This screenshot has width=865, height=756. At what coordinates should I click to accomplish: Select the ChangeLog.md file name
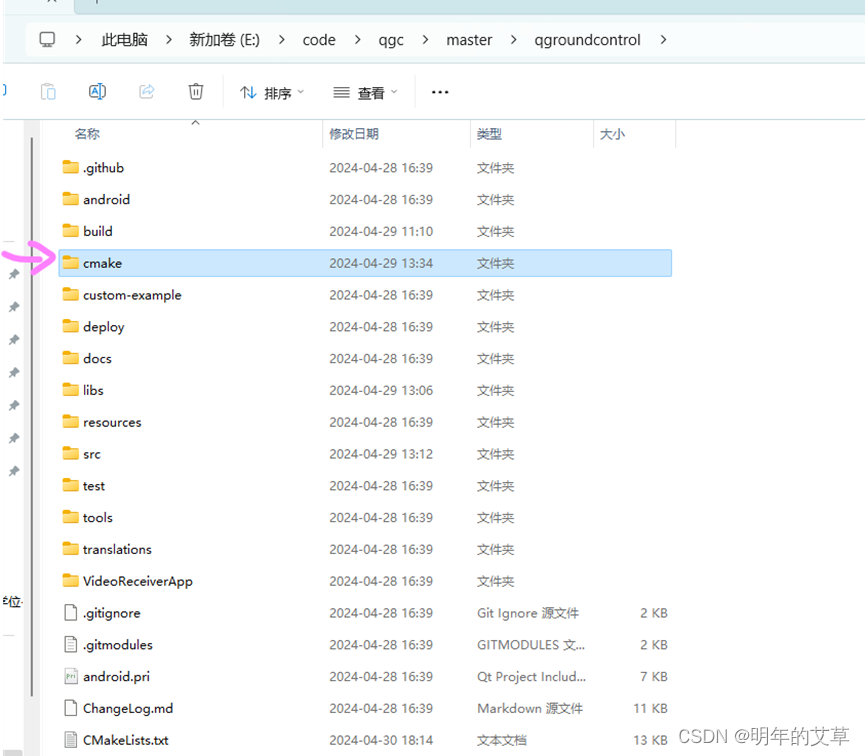pos(128,709)
